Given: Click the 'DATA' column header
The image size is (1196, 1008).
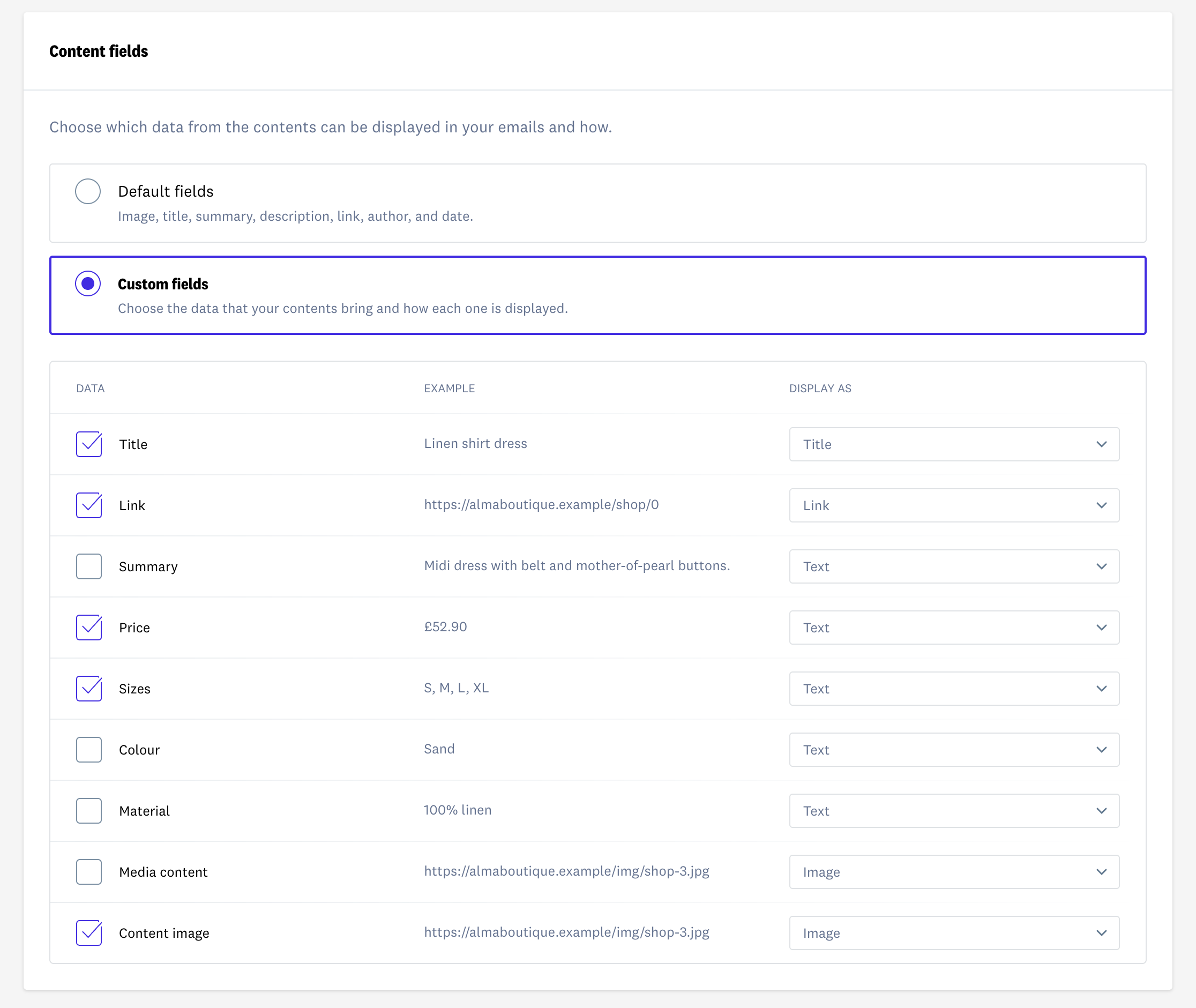Looking at the screenshot, I should pos(90,389).
